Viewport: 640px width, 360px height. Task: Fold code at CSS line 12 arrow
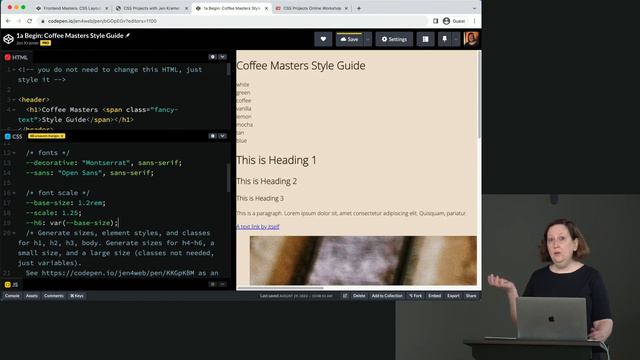(x=14, y=153)
